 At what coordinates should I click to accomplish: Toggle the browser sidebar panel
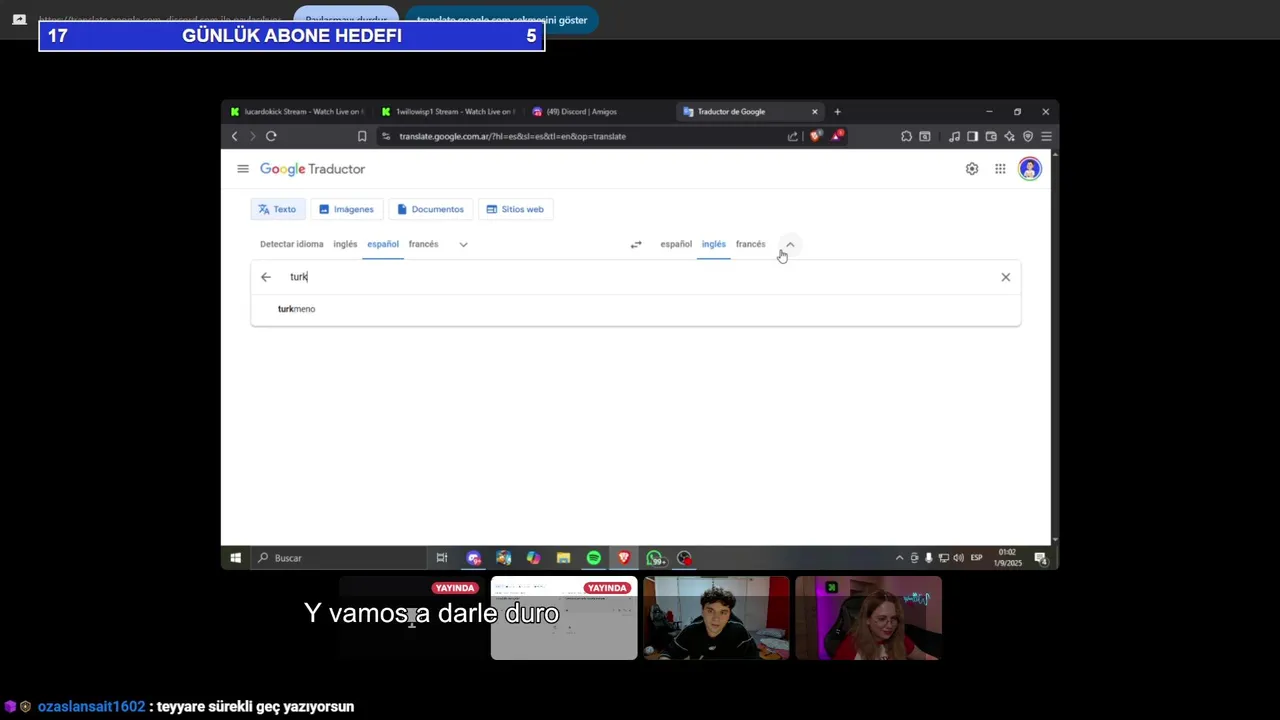(x=972, y=136)
